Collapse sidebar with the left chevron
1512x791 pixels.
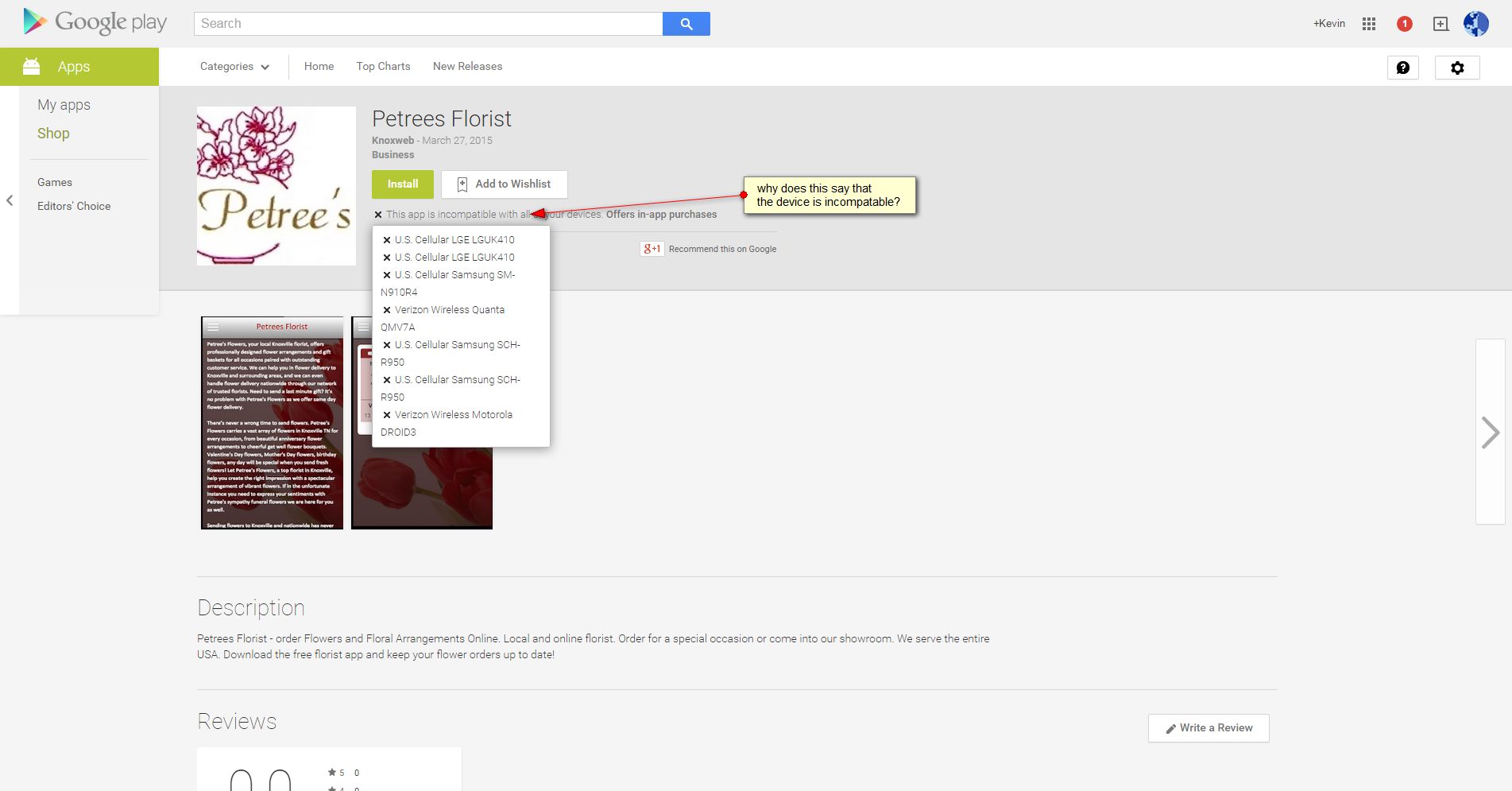[10, 200]
